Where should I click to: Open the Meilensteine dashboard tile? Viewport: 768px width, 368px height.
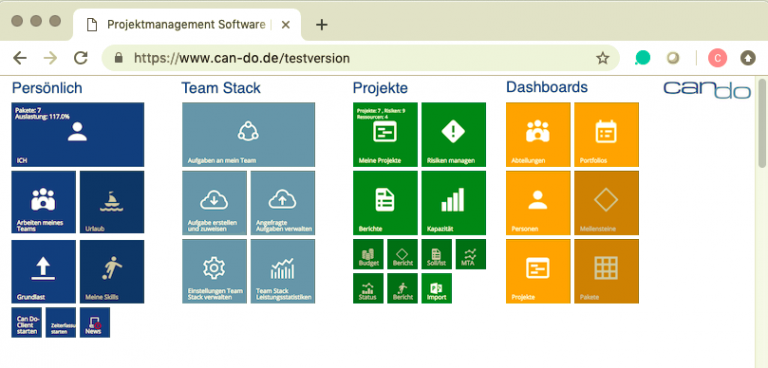pos(606,203)
